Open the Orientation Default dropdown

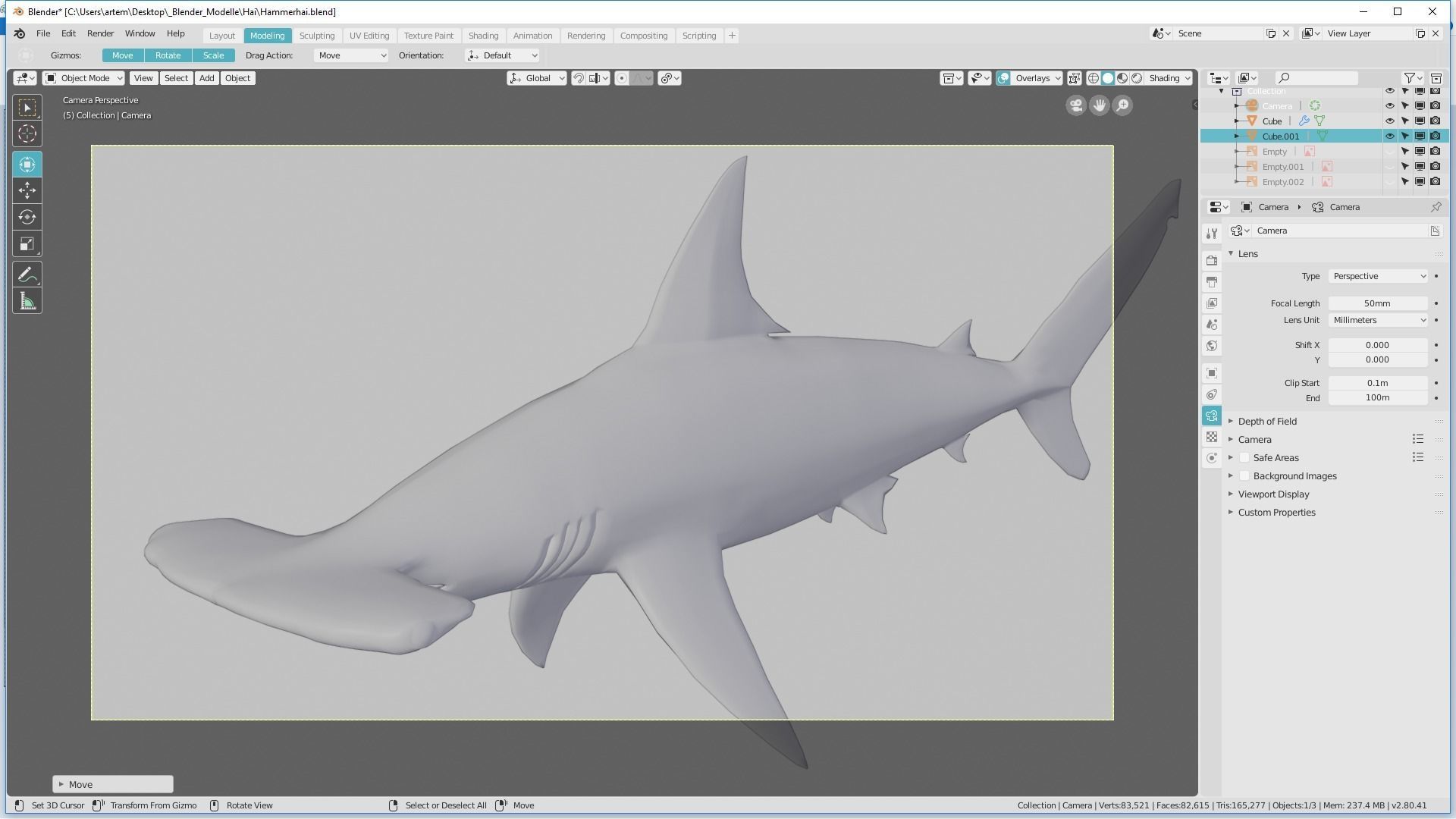click(x=502, y=55)
